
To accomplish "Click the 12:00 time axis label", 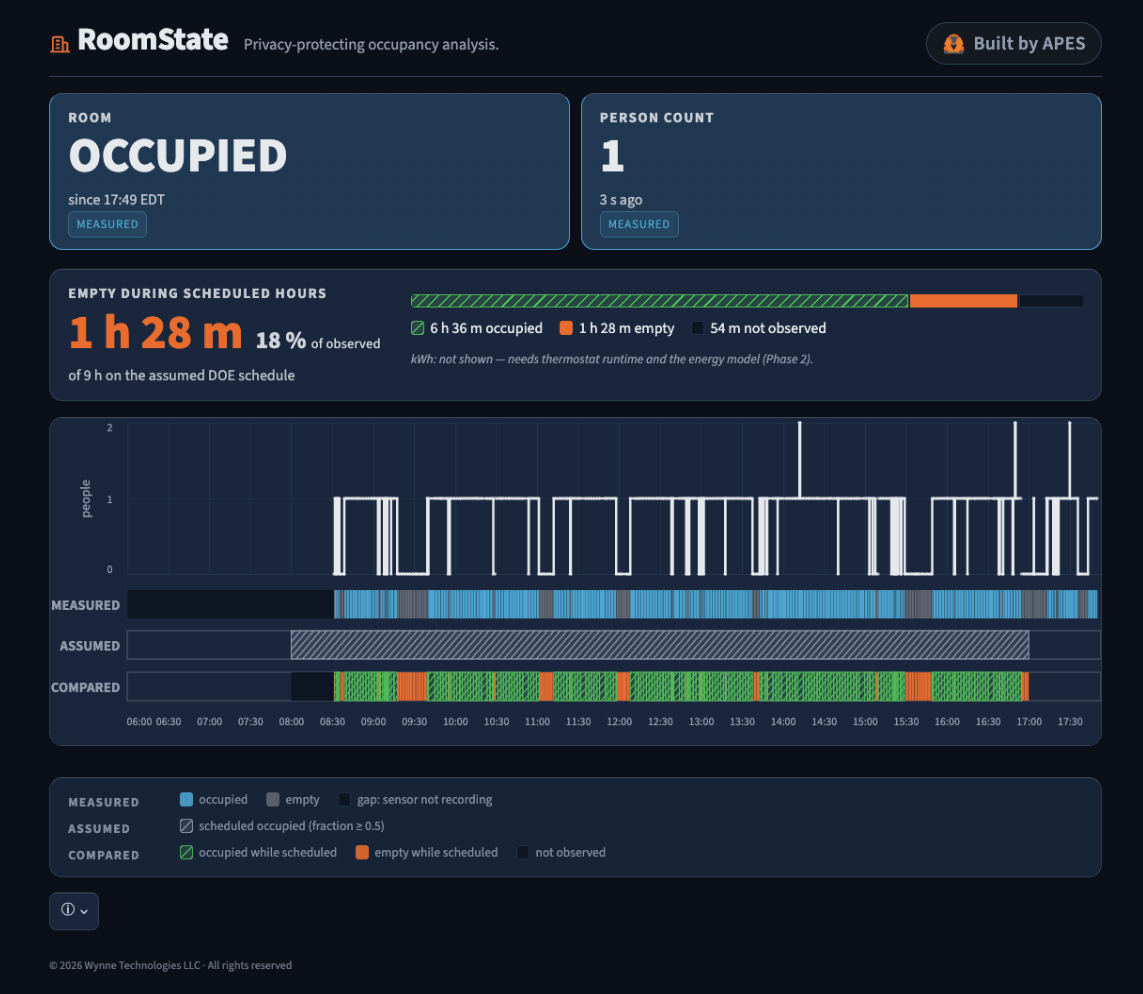I will [x=620, y=721].
